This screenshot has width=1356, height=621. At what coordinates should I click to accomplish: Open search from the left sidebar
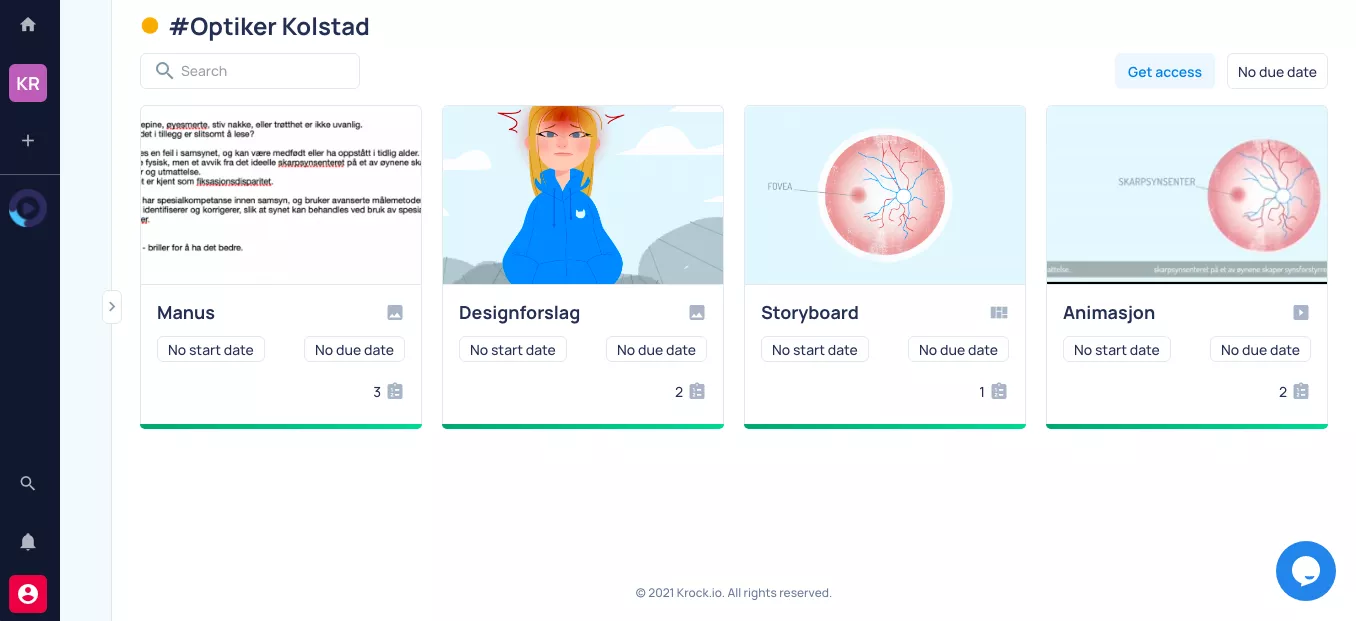(x=28, y=483)
